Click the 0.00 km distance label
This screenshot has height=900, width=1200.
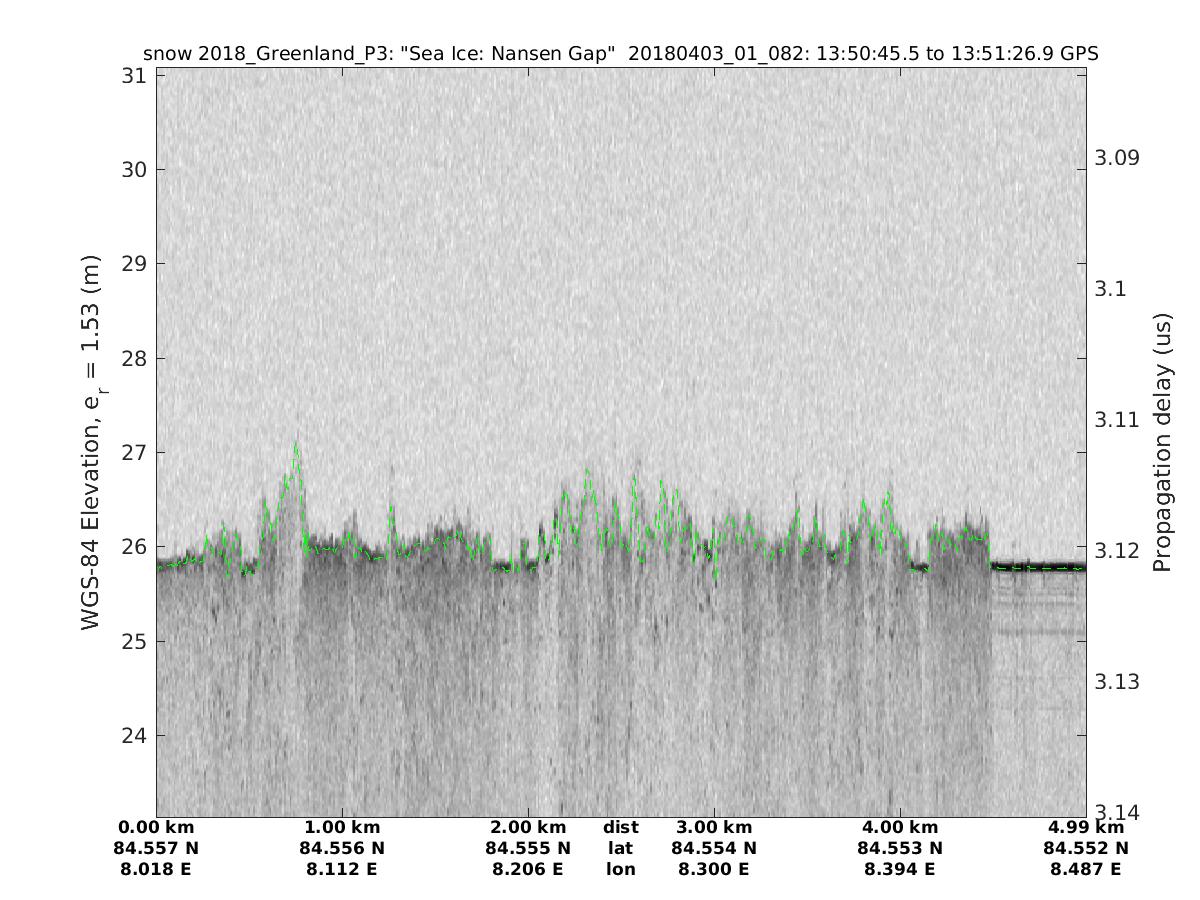point(156,827)
